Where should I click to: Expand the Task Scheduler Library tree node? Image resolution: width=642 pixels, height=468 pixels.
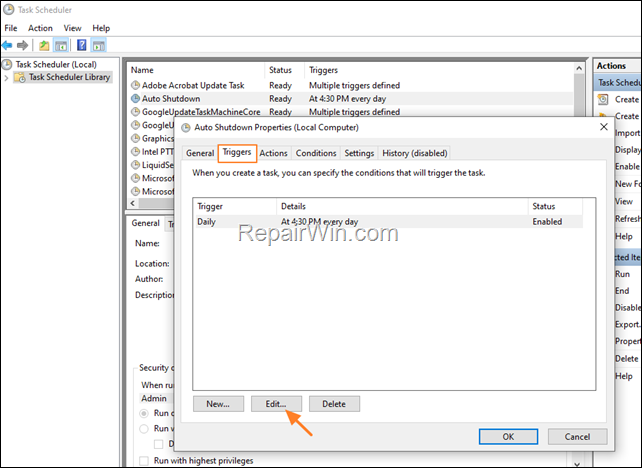pyautogui.click(x=8, y=77)
